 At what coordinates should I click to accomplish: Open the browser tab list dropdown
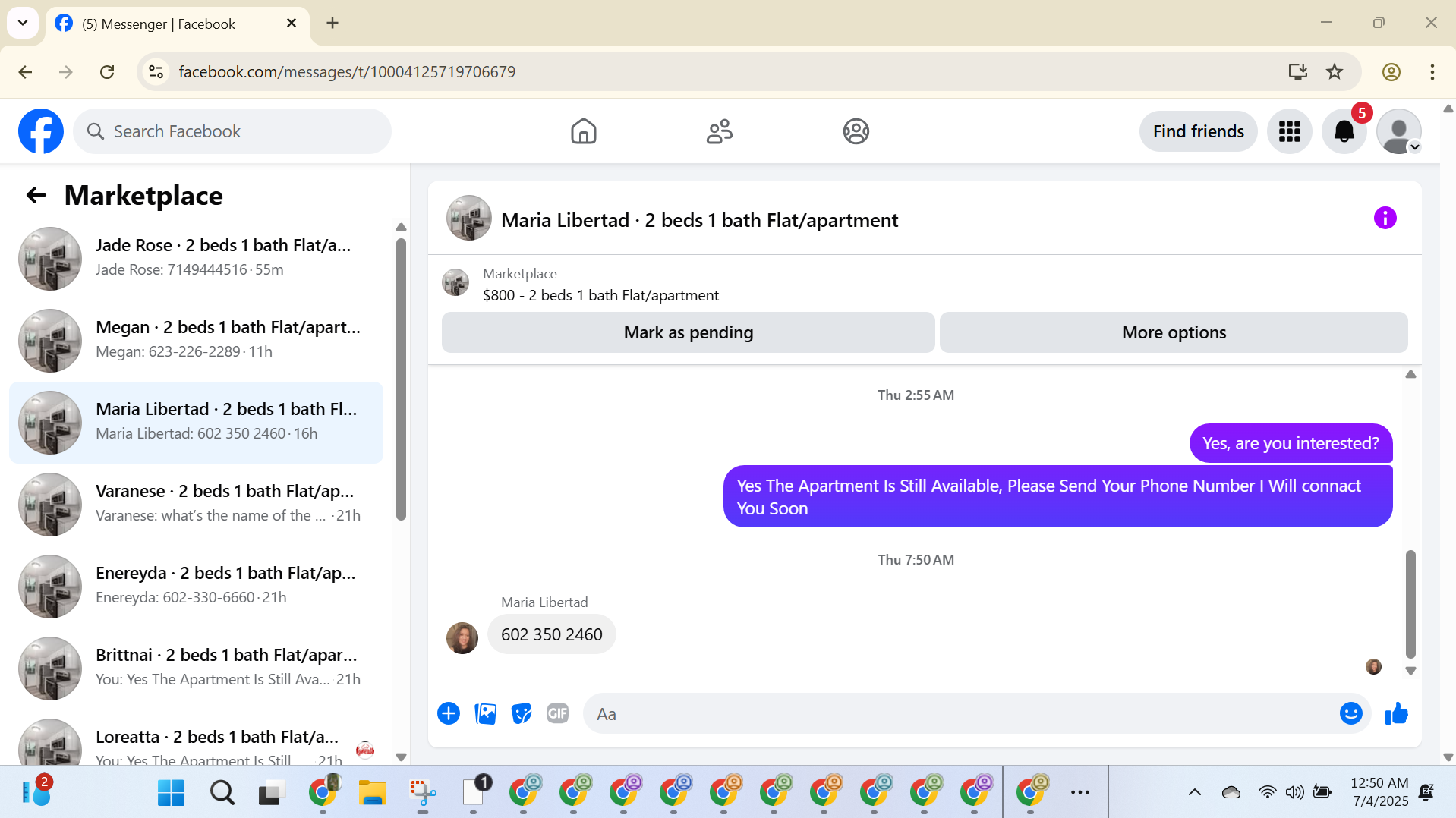pos(23,23)
